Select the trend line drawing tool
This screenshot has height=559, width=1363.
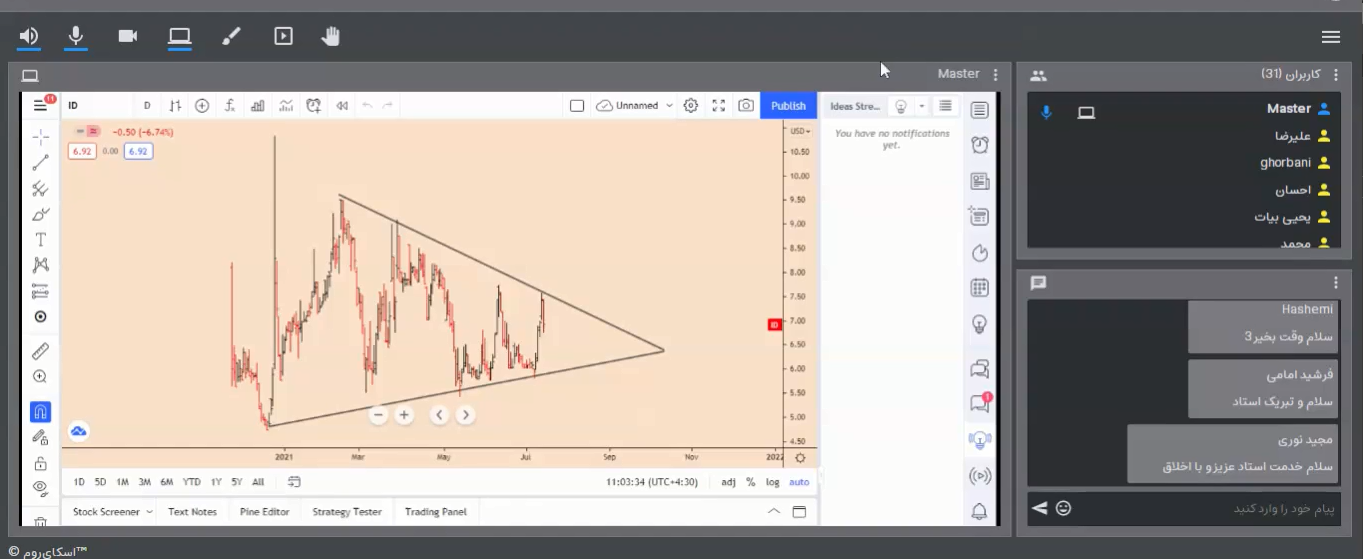point(40,163)
